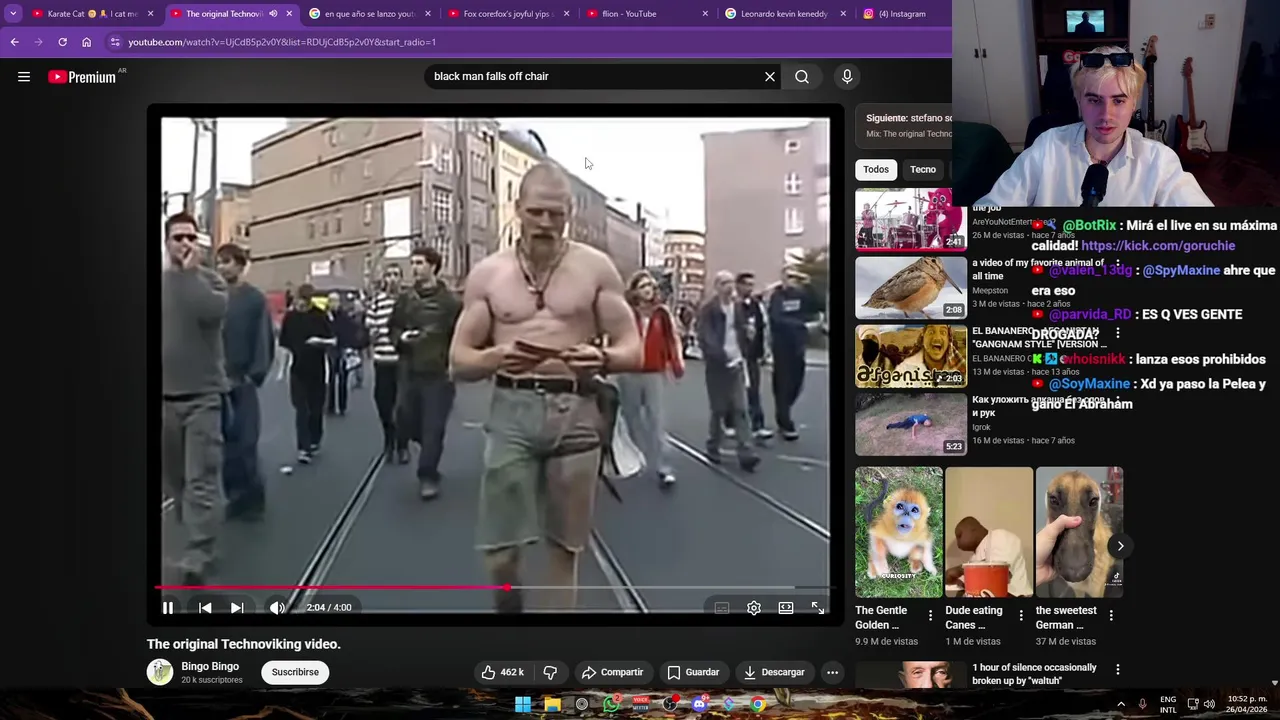The width and height of the screenshot is (1280, 720).
Task: Open 'Dude eating Canes' short
Action: pyautogui.click(x=989, y=532)
